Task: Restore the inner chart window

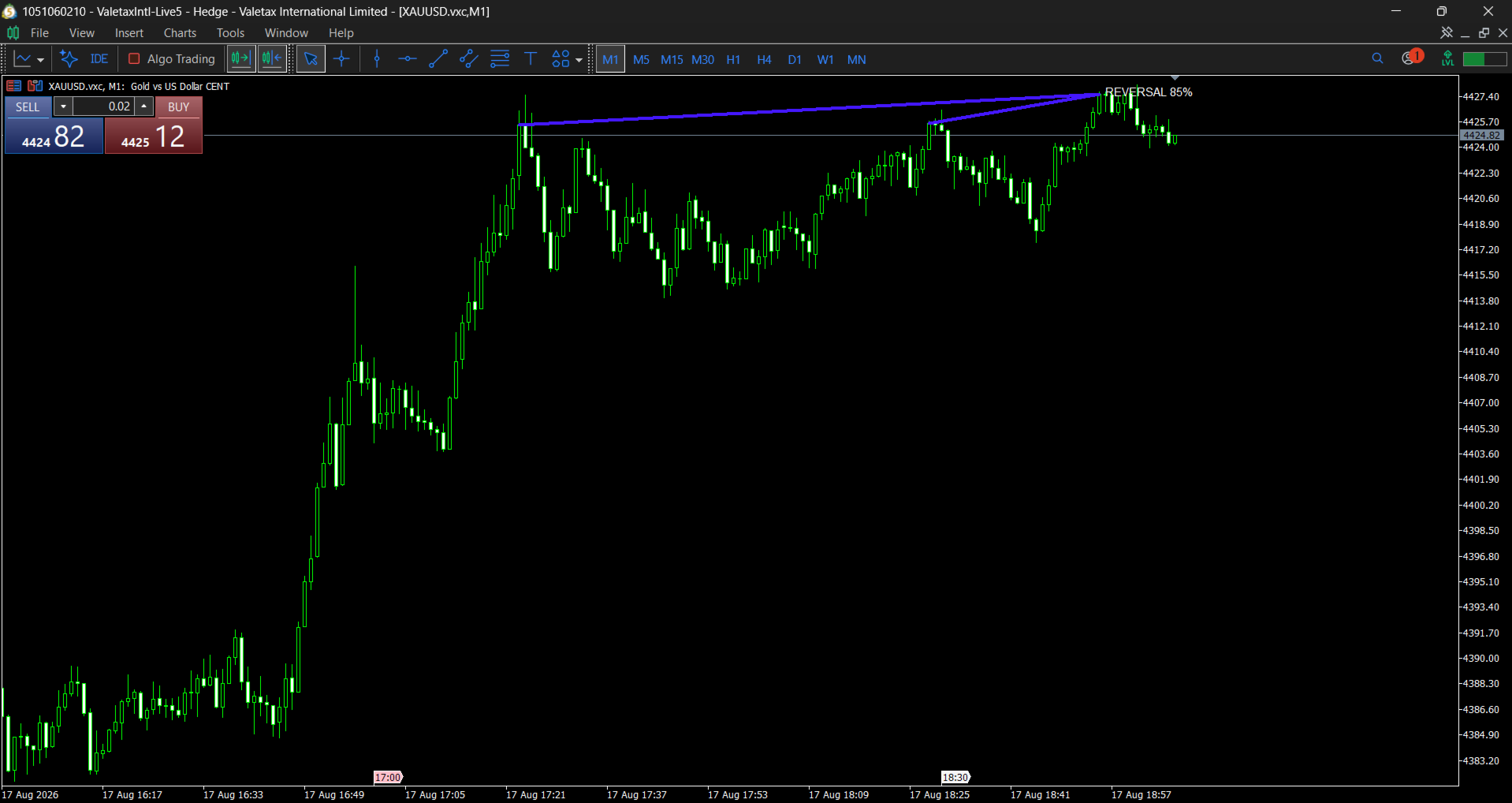Action: pos(1484,33)
